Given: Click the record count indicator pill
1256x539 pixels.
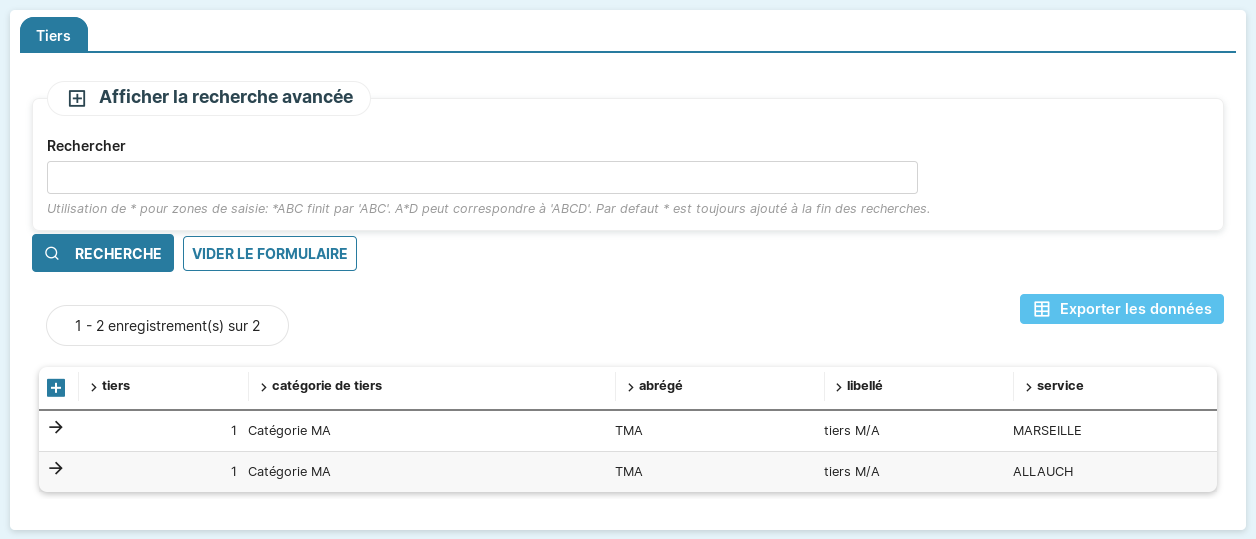Looking at the screenshot, I should point(167,326).
